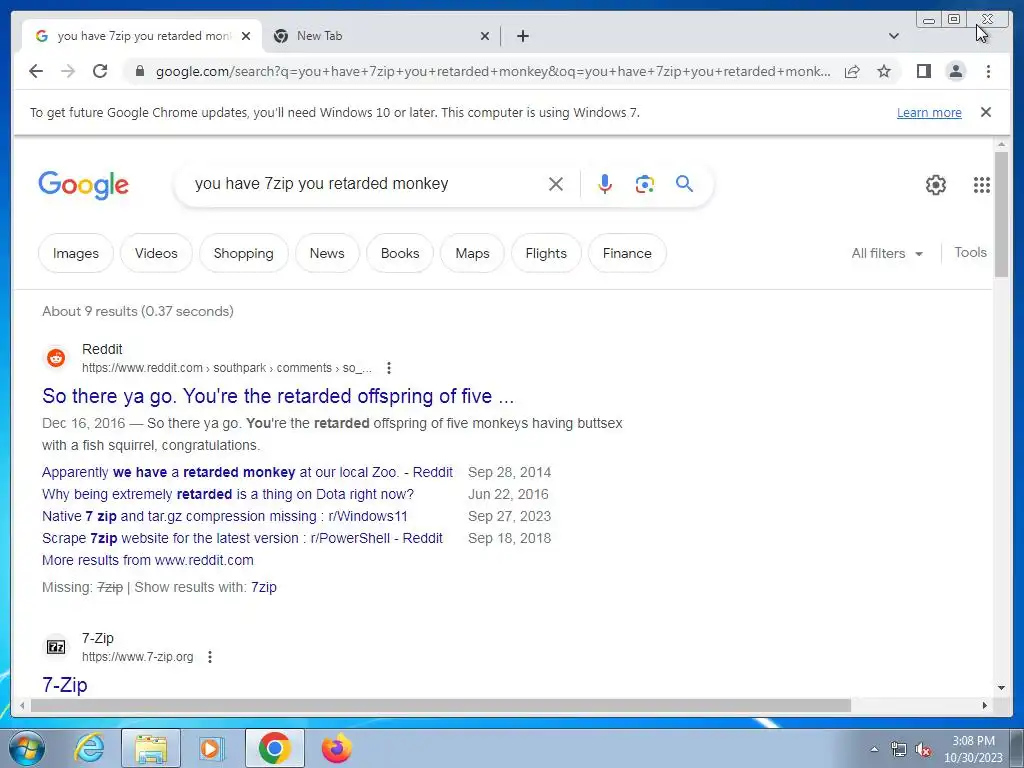Switch to the New Tab tab
Viewport: 1024px width, 768px height.
[x=381, y=36]
